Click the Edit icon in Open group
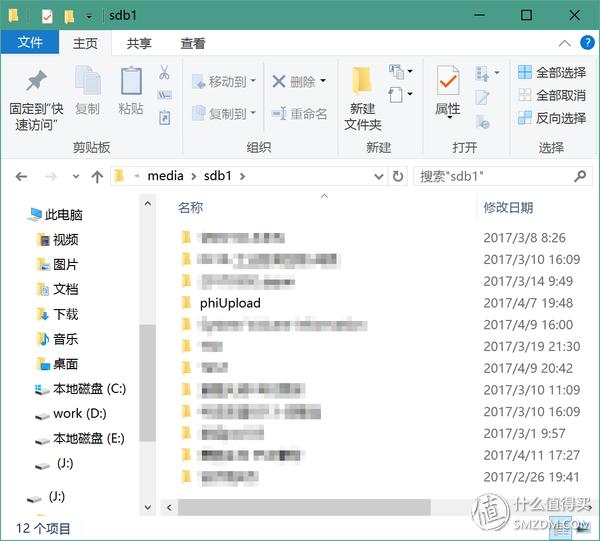Viewport: 600px width, 541px height. click(482, 97)
